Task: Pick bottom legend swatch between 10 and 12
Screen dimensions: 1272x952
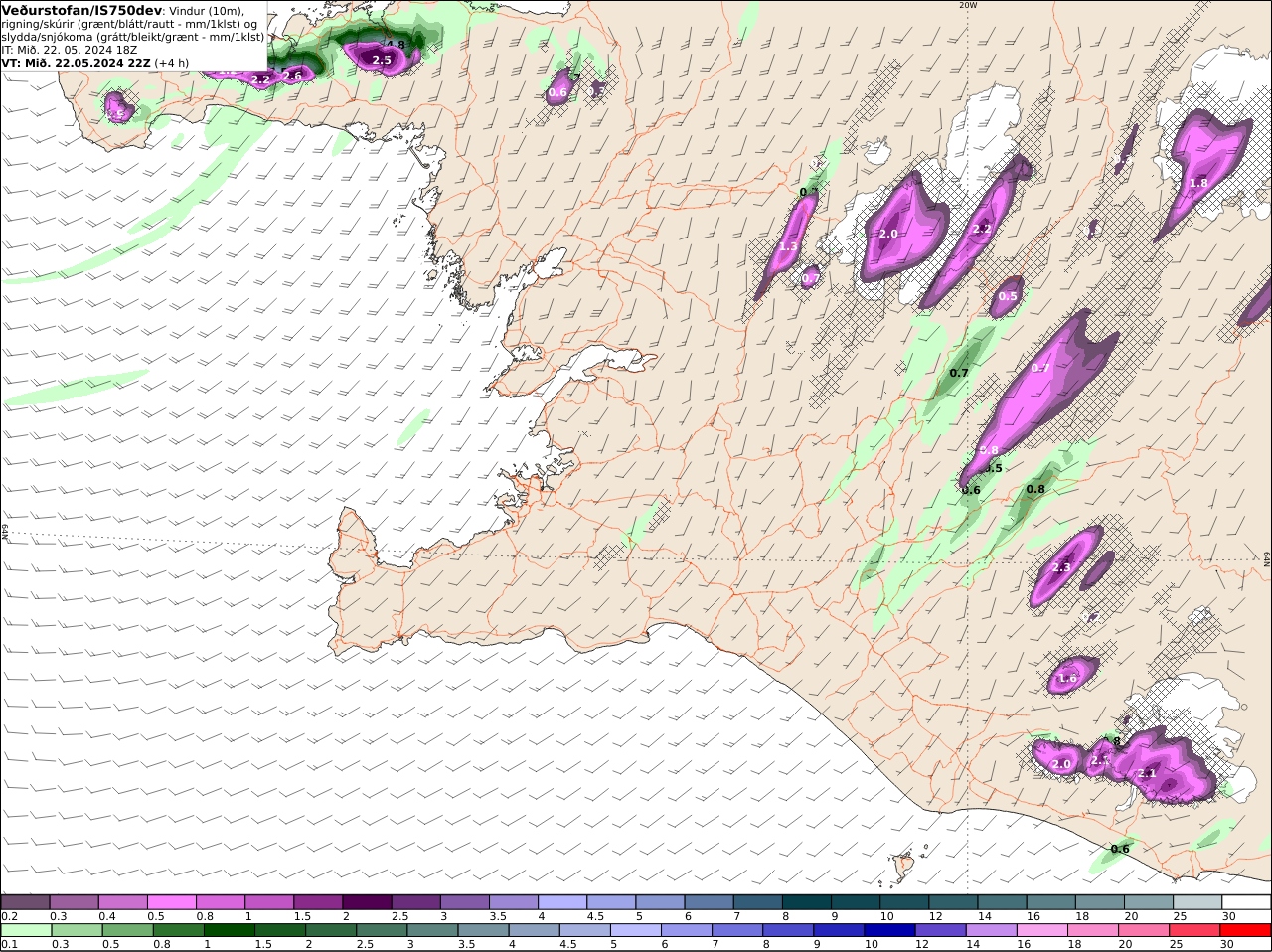Action: (x=890, y=930)
